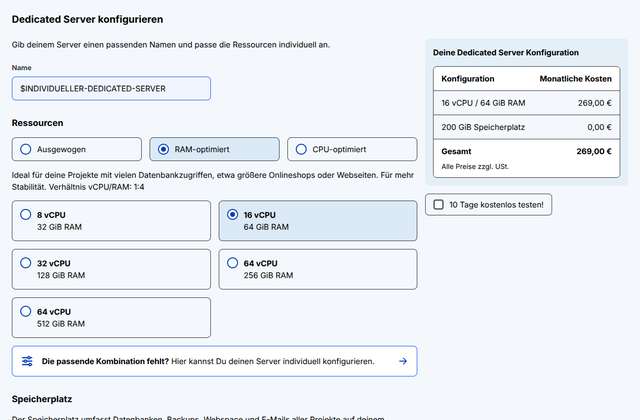The image size is (640, 420).
Task: Choose the 16 vCPU 64 GiB RAM option
Action: click(318, 221)
